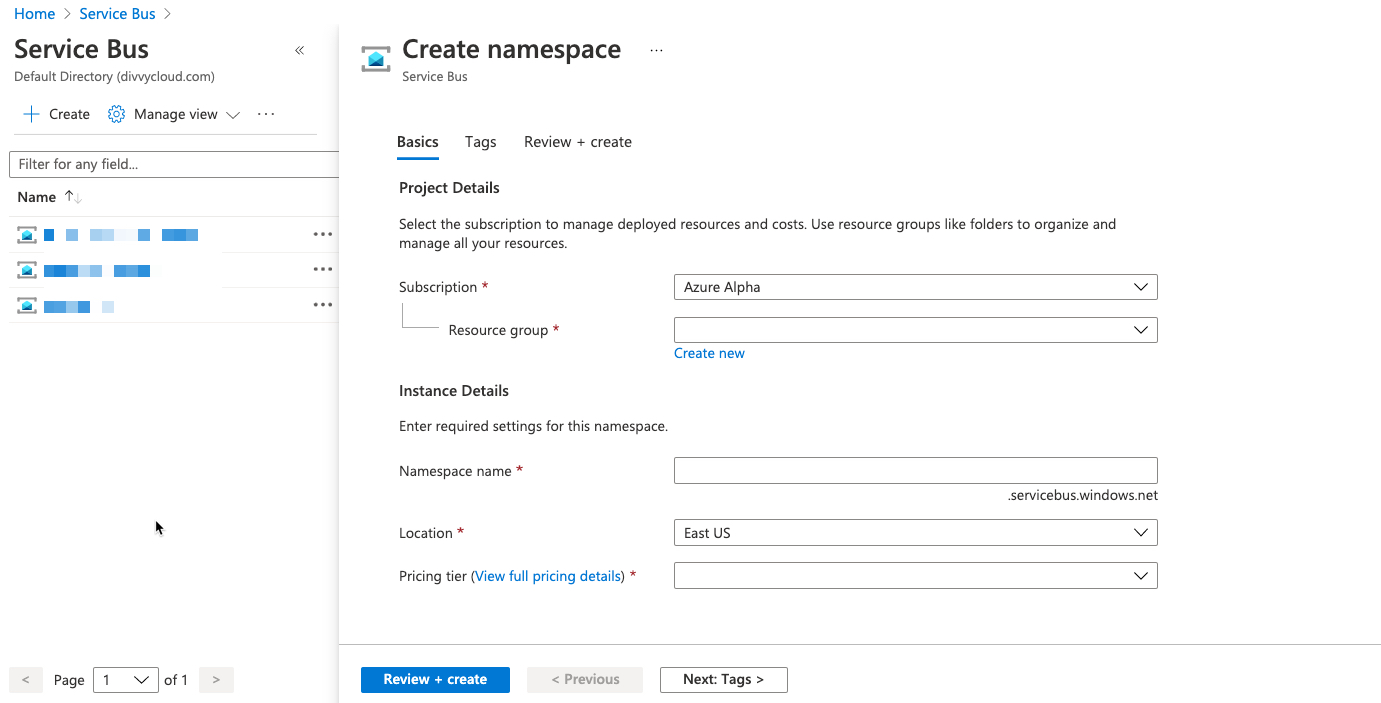The height and width of the screenshot is (703, 1381).
Task: Open the Service Bus toolbar ellipsis menu
Action: pyautogui.click(x=266, y=114)
